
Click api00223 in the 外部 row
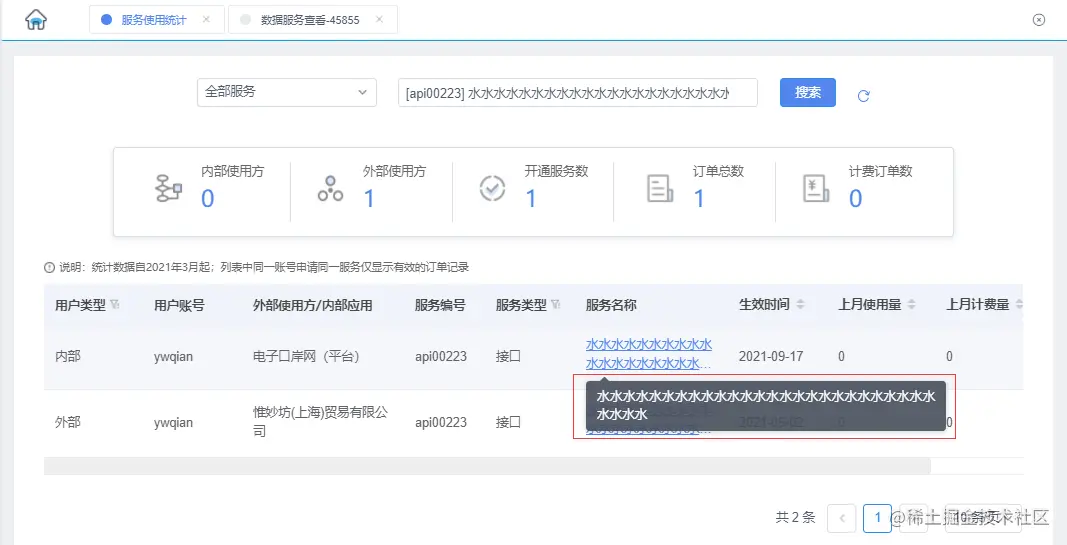[x=441, y=423]
